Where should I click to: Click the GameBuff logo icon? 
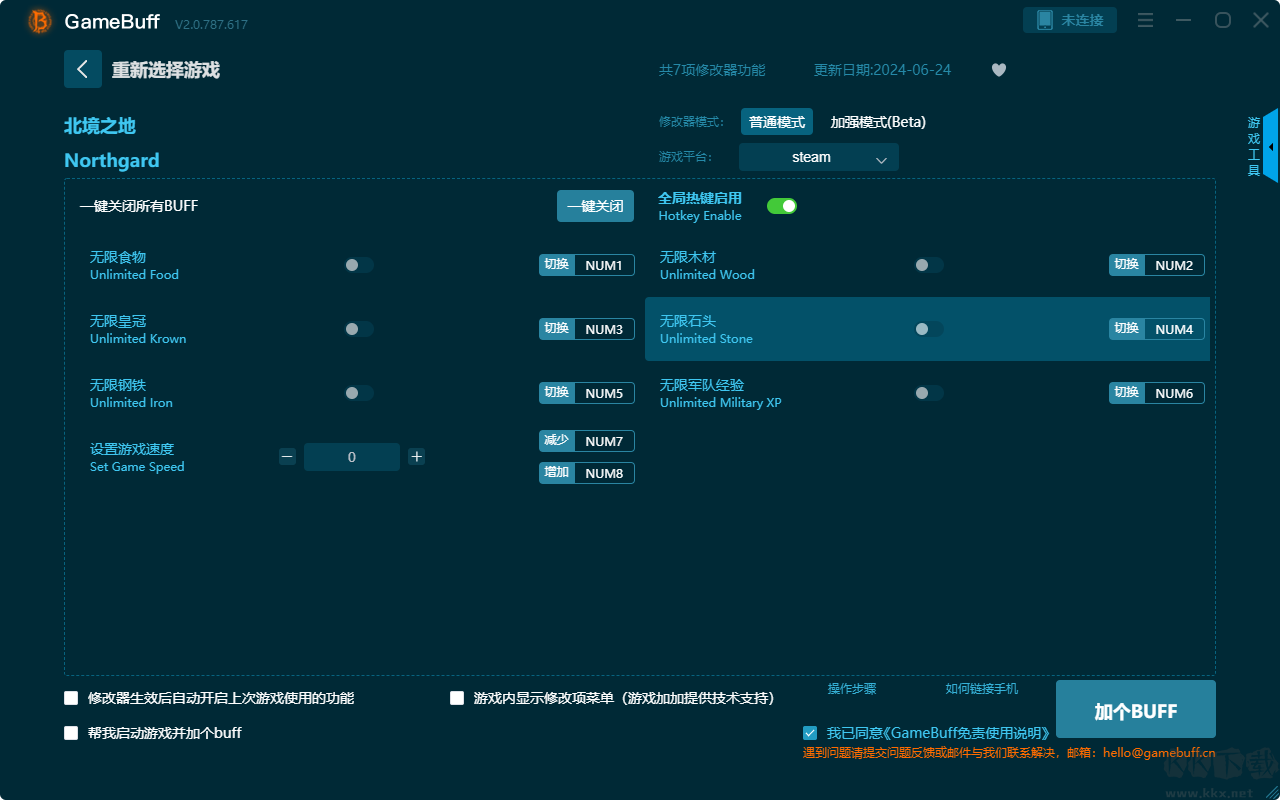(x=40, y=21)
